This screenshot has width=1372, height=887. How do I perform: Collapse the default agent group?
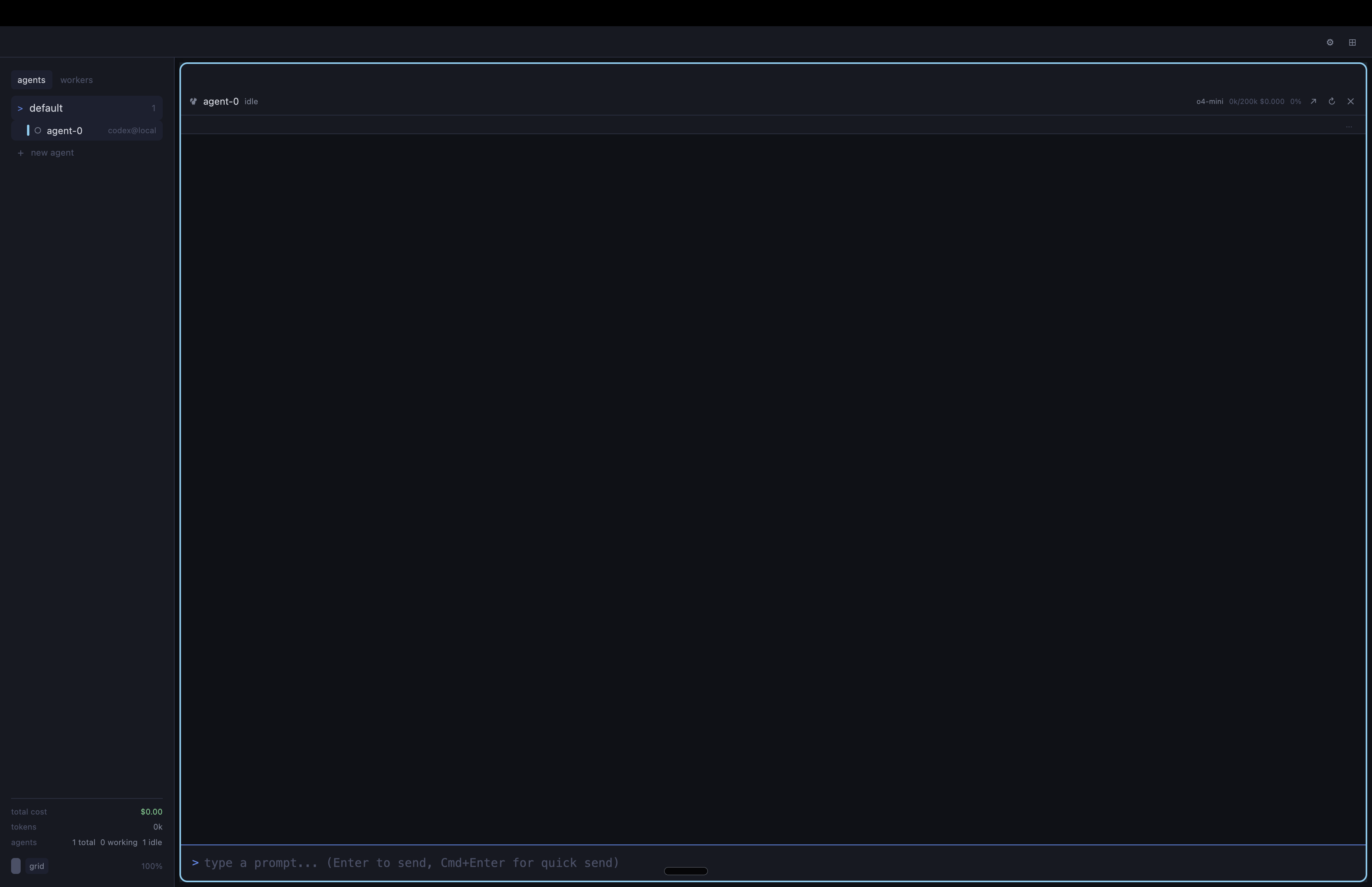19,108
